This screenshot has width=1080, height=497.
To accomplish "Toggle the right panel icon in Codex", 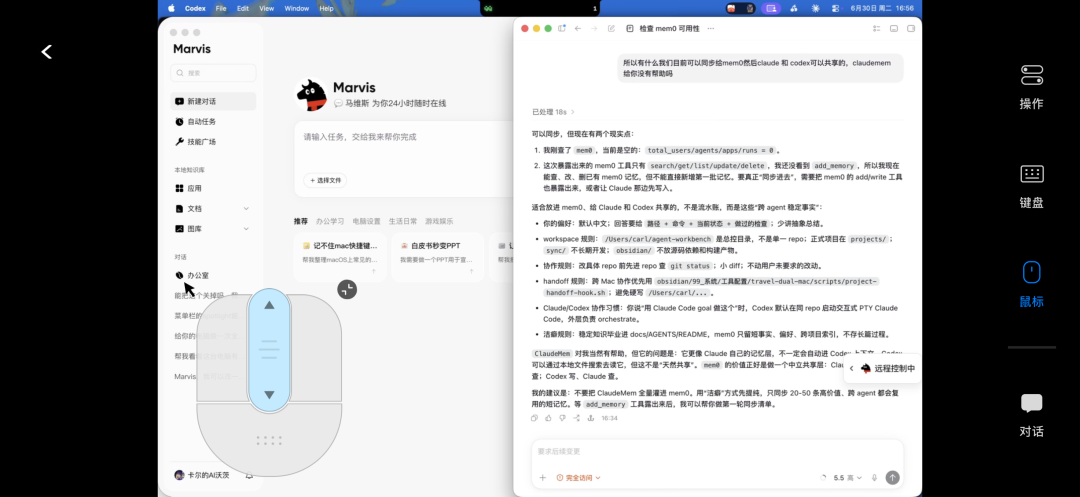I will tap(911, 28).
